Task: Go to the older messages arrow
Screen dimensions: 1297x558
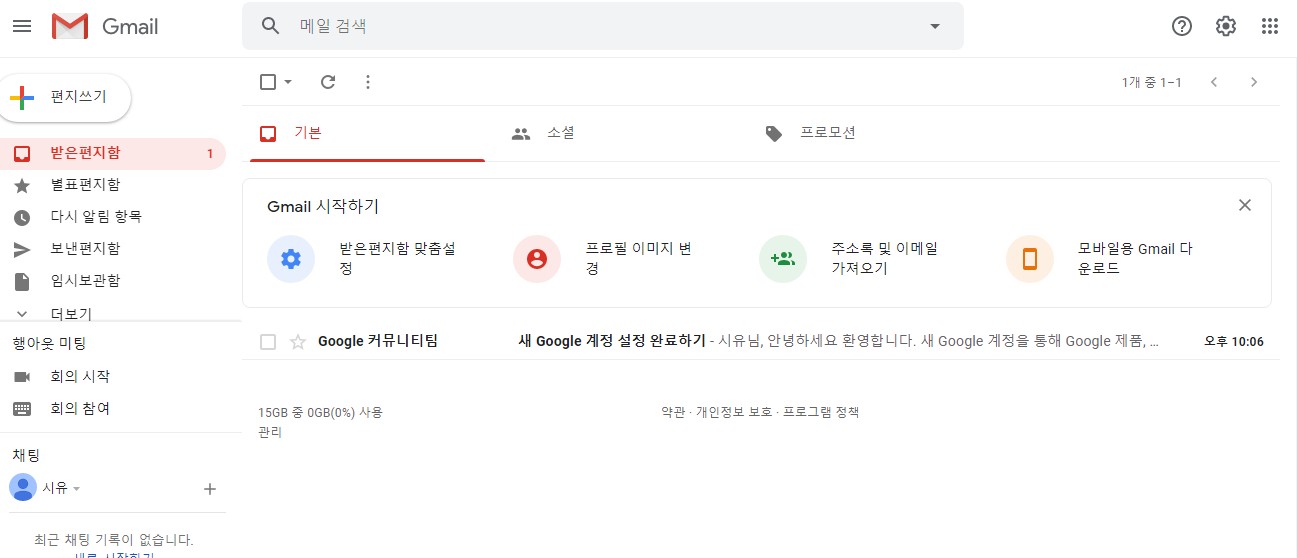Action: (1254, 82)
